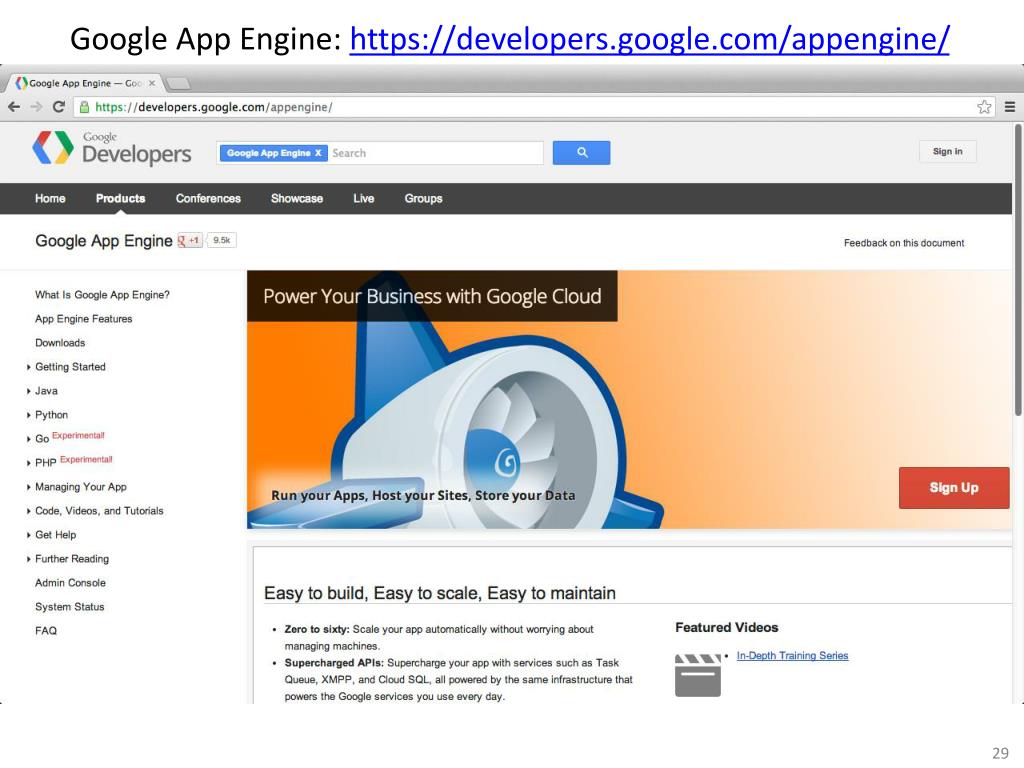Expand the PHP Experimental section arrow
The height and width of the screenshot is (768, 1024).
29,463
